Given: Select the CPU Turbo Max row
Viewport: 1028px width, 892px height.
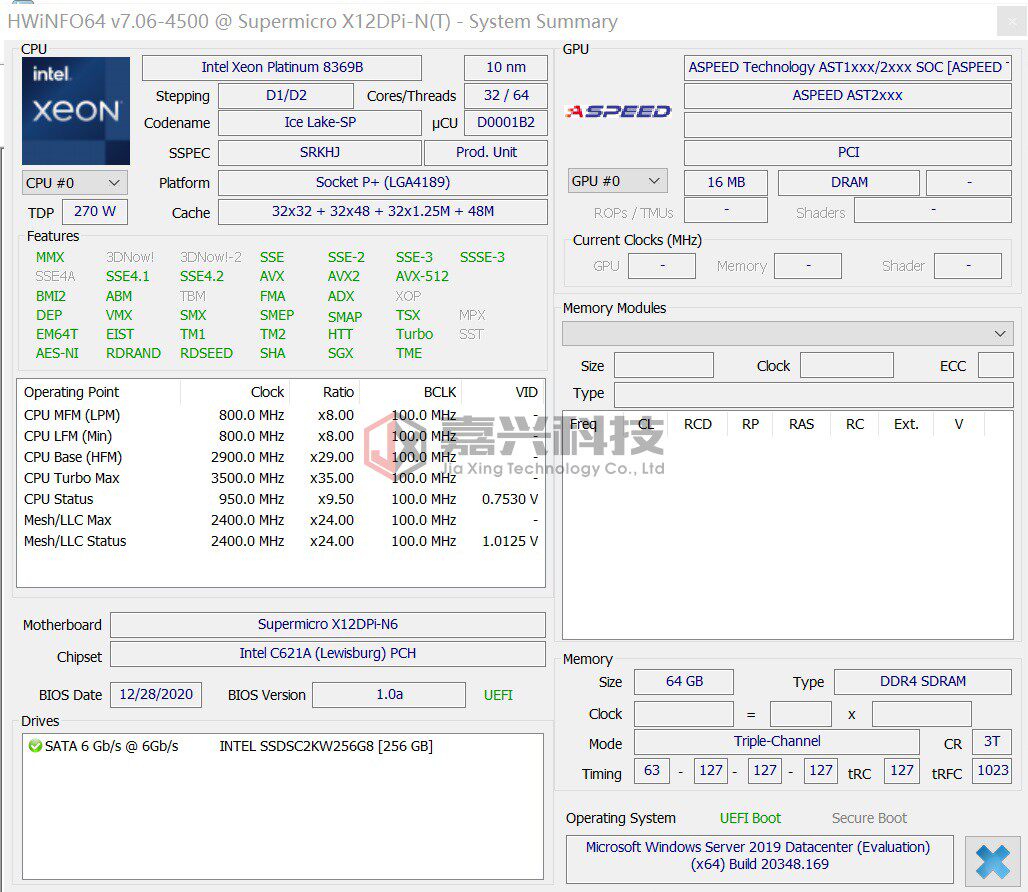Looking at the screenshot, I should click(x=281, y=478).
